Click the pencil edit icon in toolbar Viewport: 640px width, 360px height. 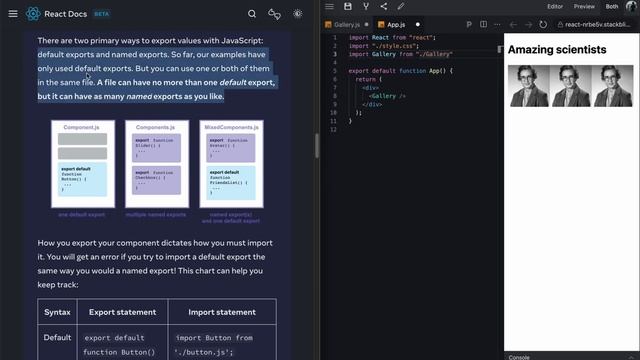(x=401, y=6)
